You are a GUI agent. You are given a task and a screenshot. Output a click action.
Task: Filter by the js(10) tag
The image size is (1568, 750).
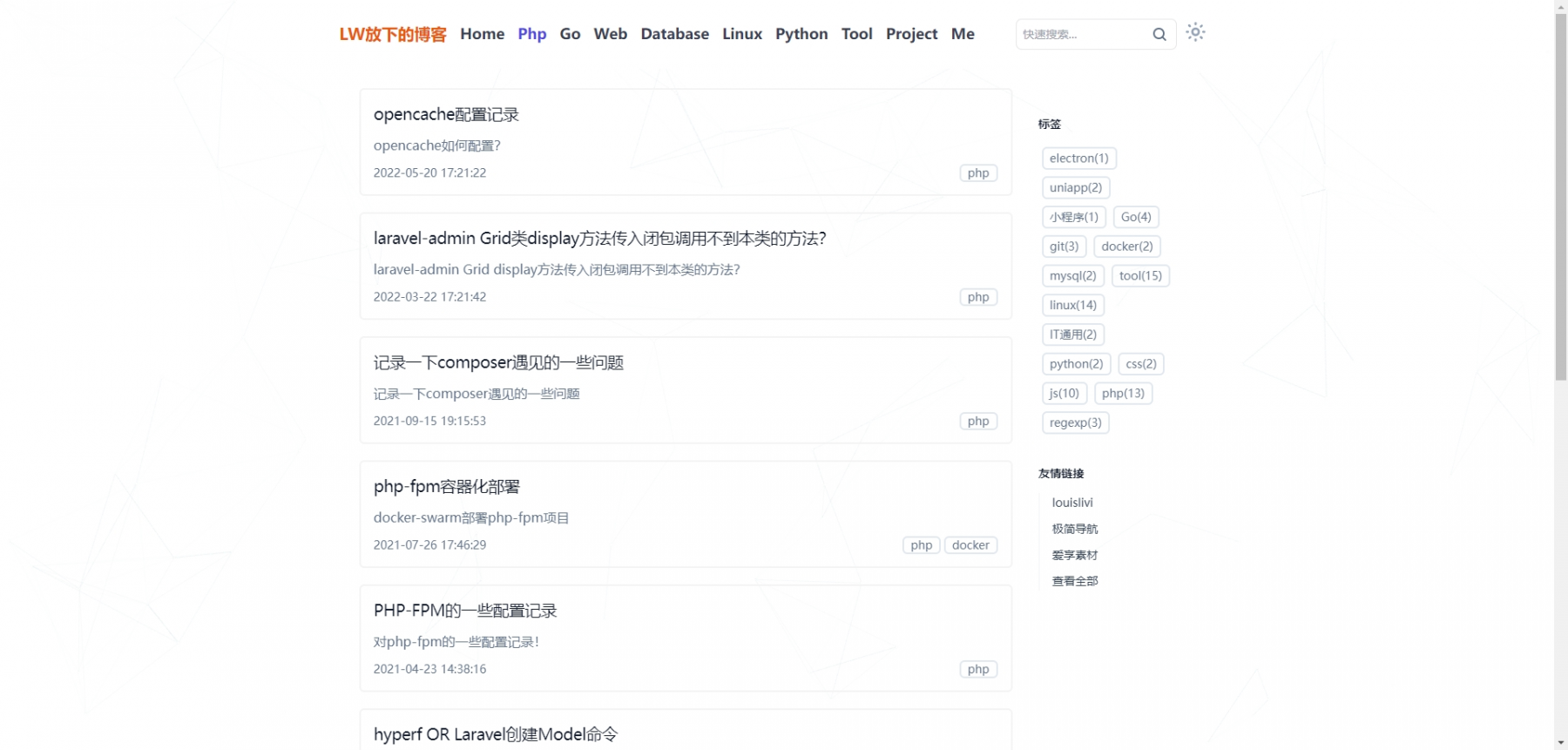pyautogui.click(x=1064, y=393)
